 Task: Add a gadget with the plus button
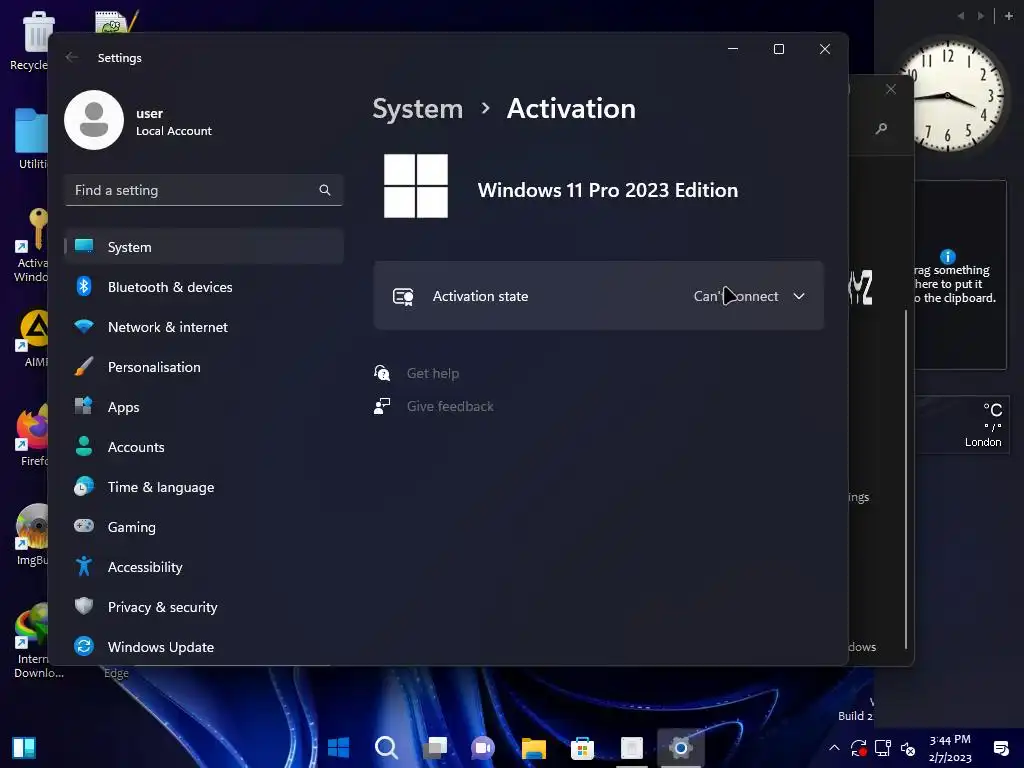click(1008, 16)
